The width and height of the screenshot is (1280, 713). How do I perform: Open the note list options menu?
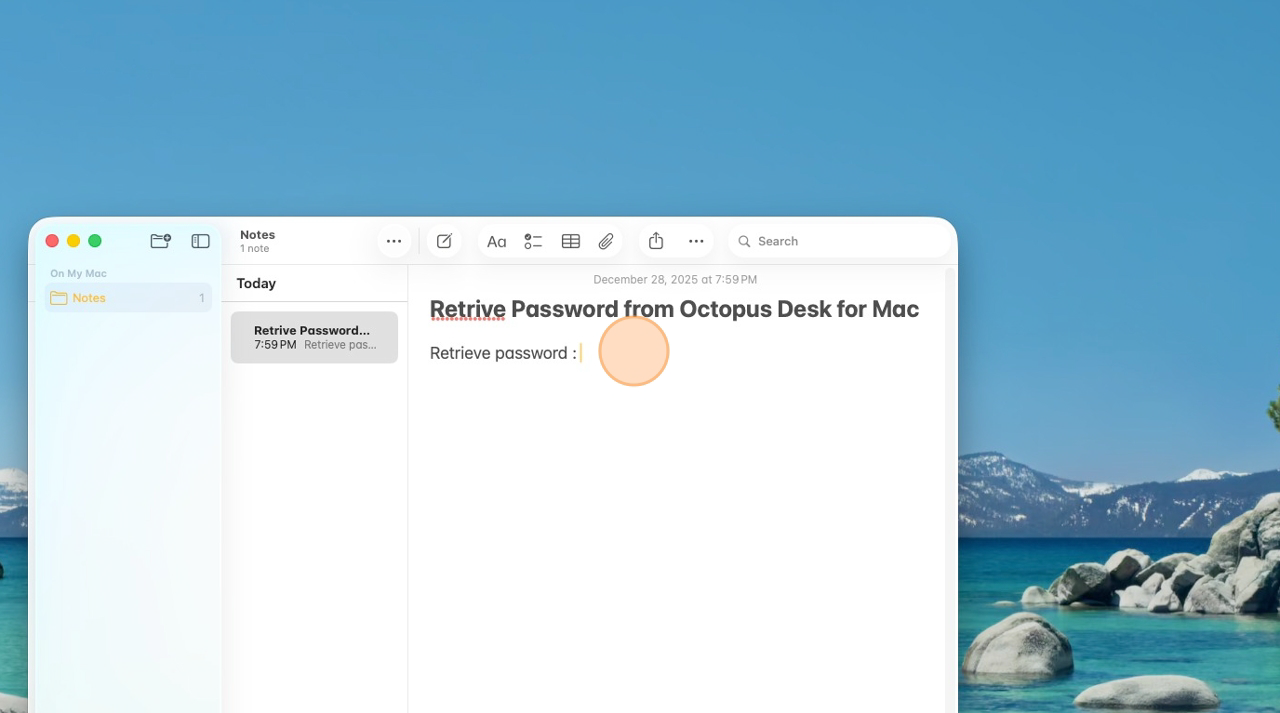393,241
